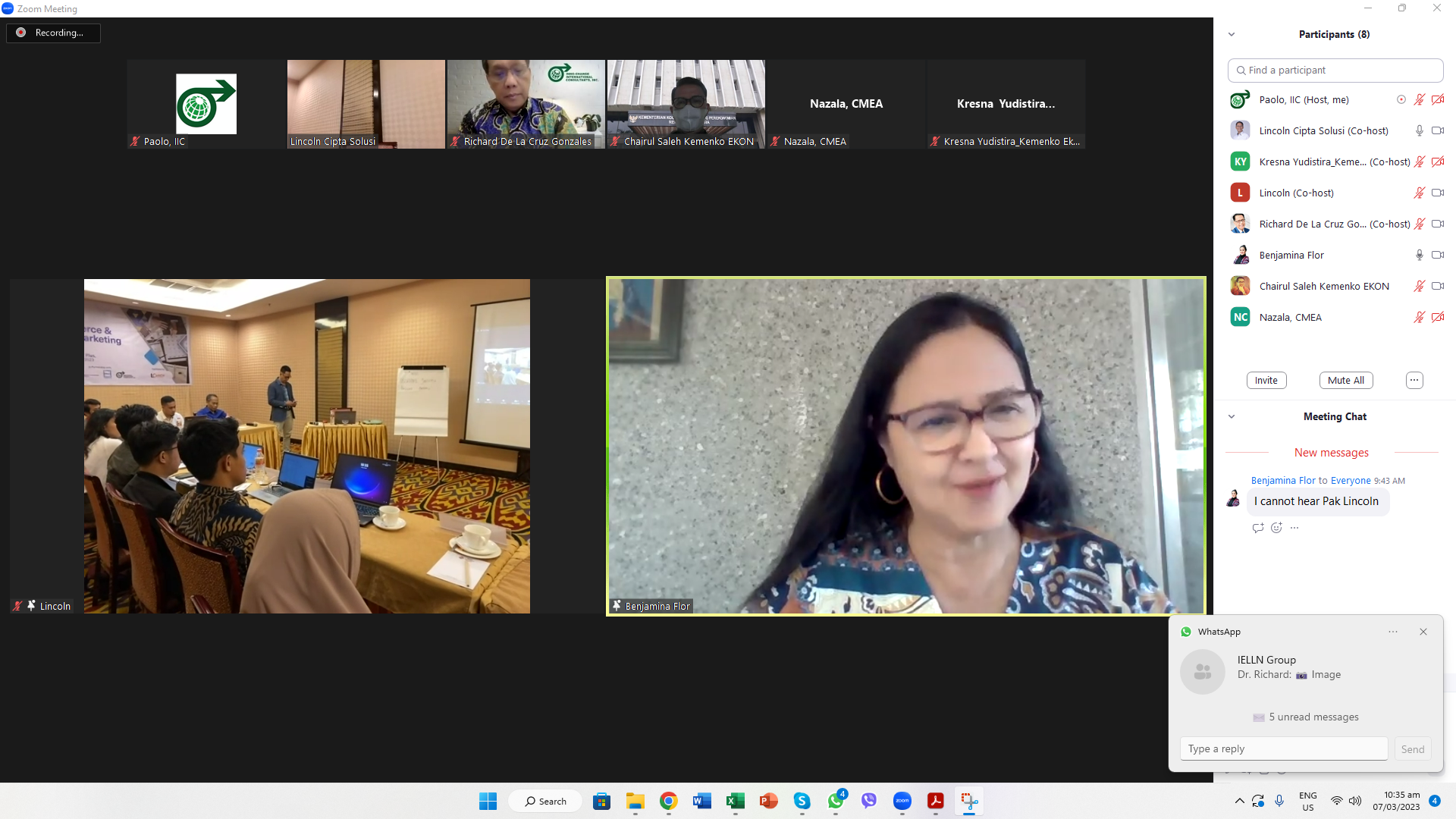Open more options for chat message

(1294, 528)
